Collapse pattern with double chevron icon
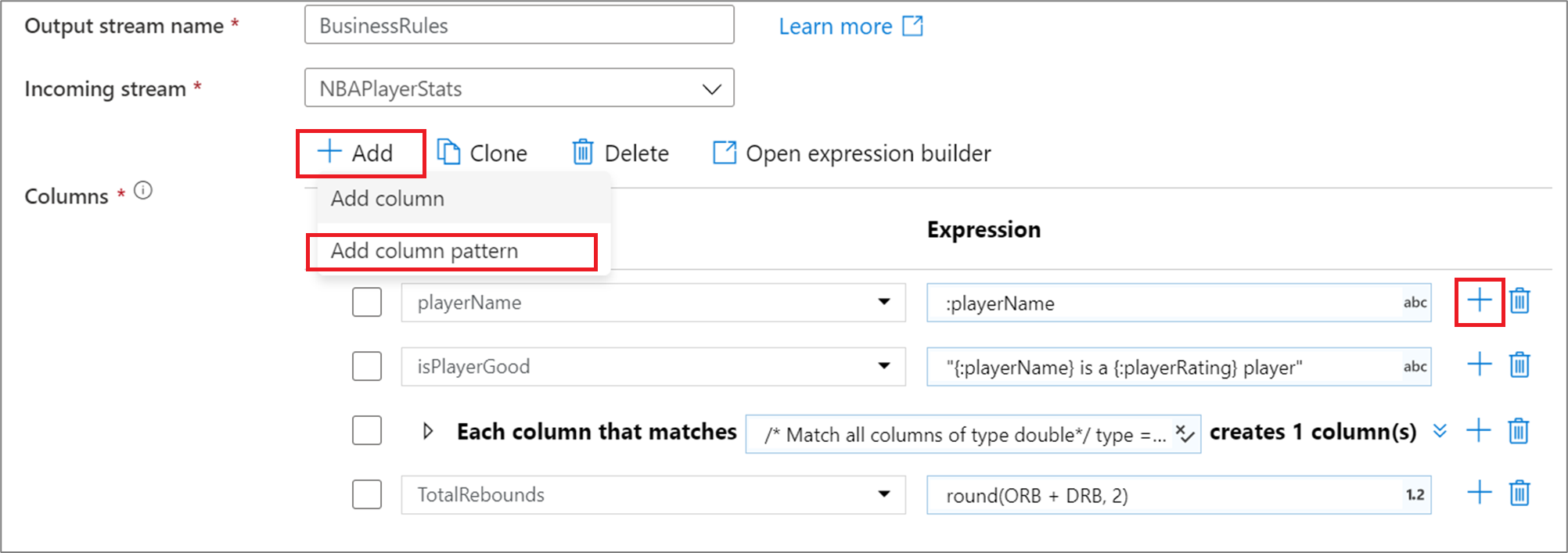The width and height of the screenshot is (1568, 553). [1440, 431]
